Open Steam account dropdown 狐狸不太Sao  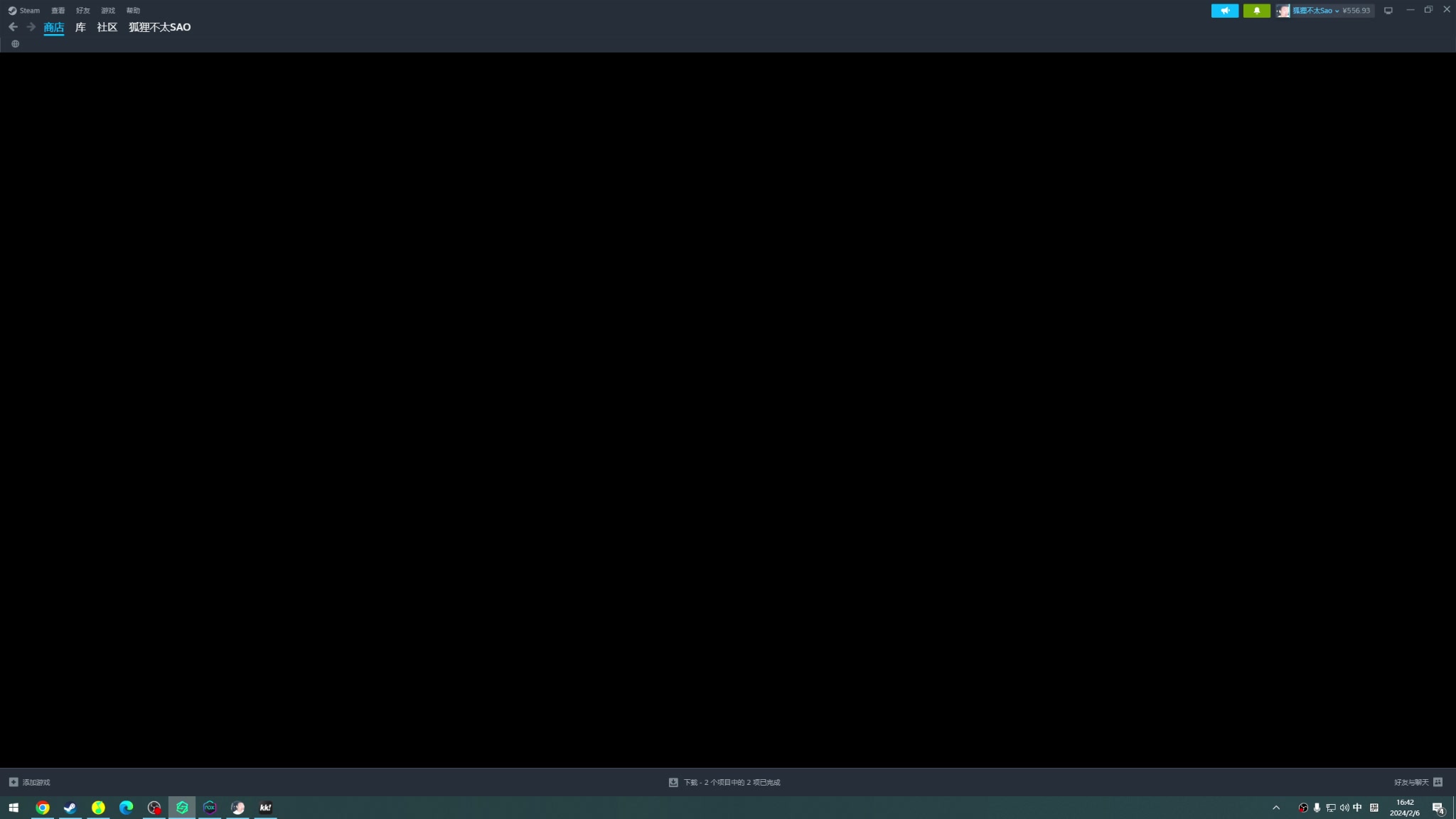point(1314,10)
